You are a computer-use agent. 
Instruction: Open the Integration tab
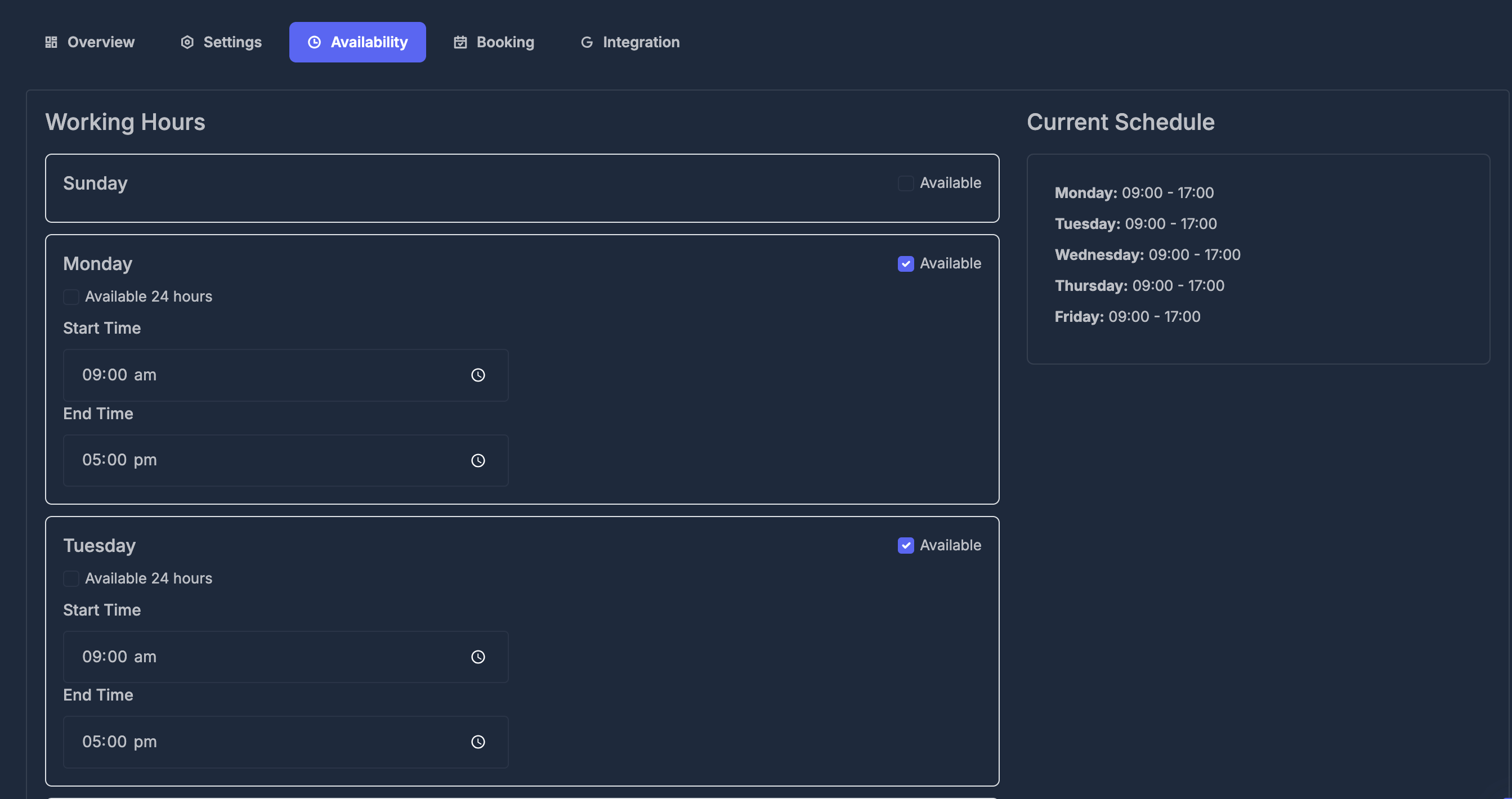pos(630,42)
